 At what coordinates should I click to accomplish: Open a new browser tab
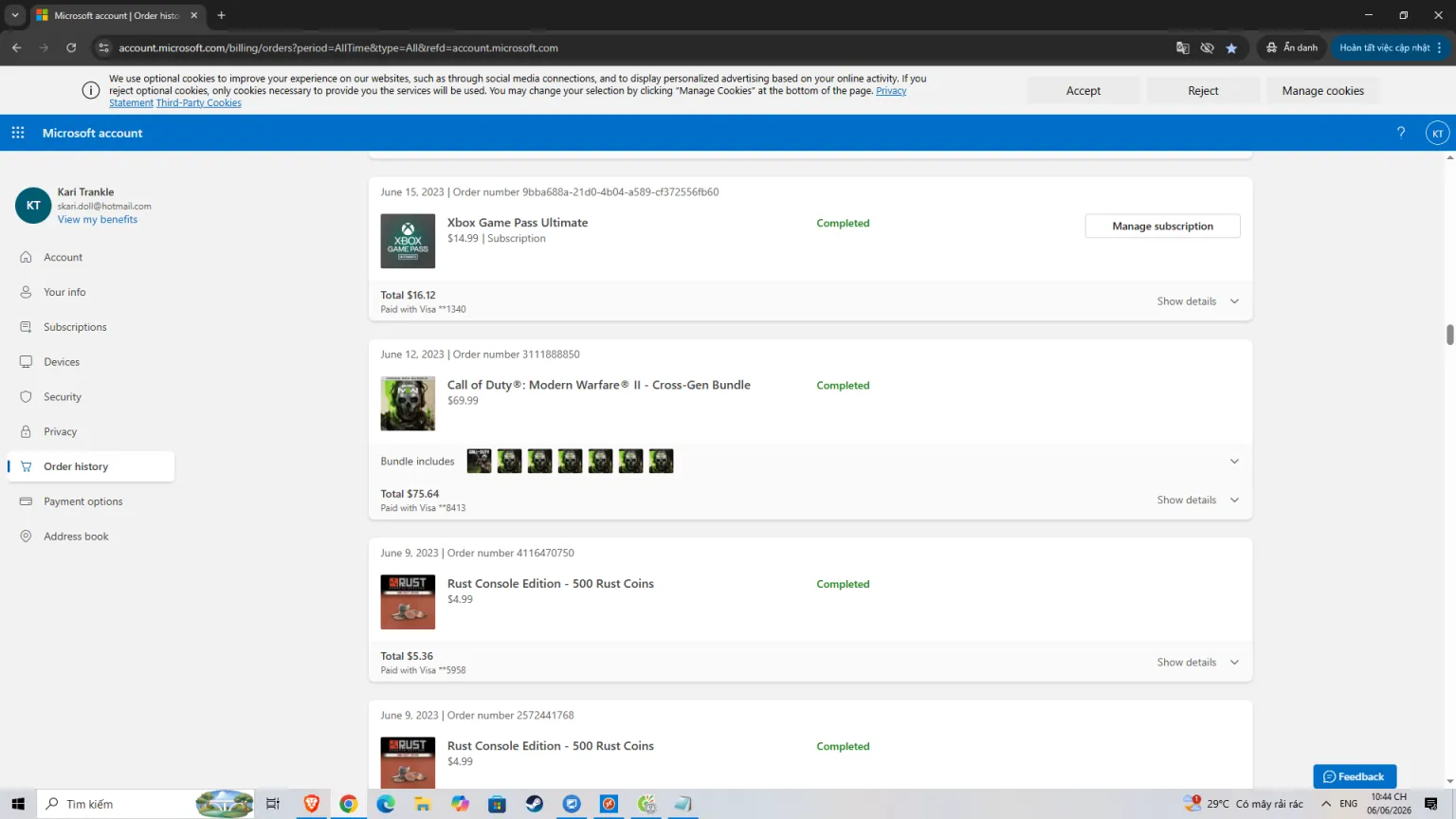click(x=221, y=15)
